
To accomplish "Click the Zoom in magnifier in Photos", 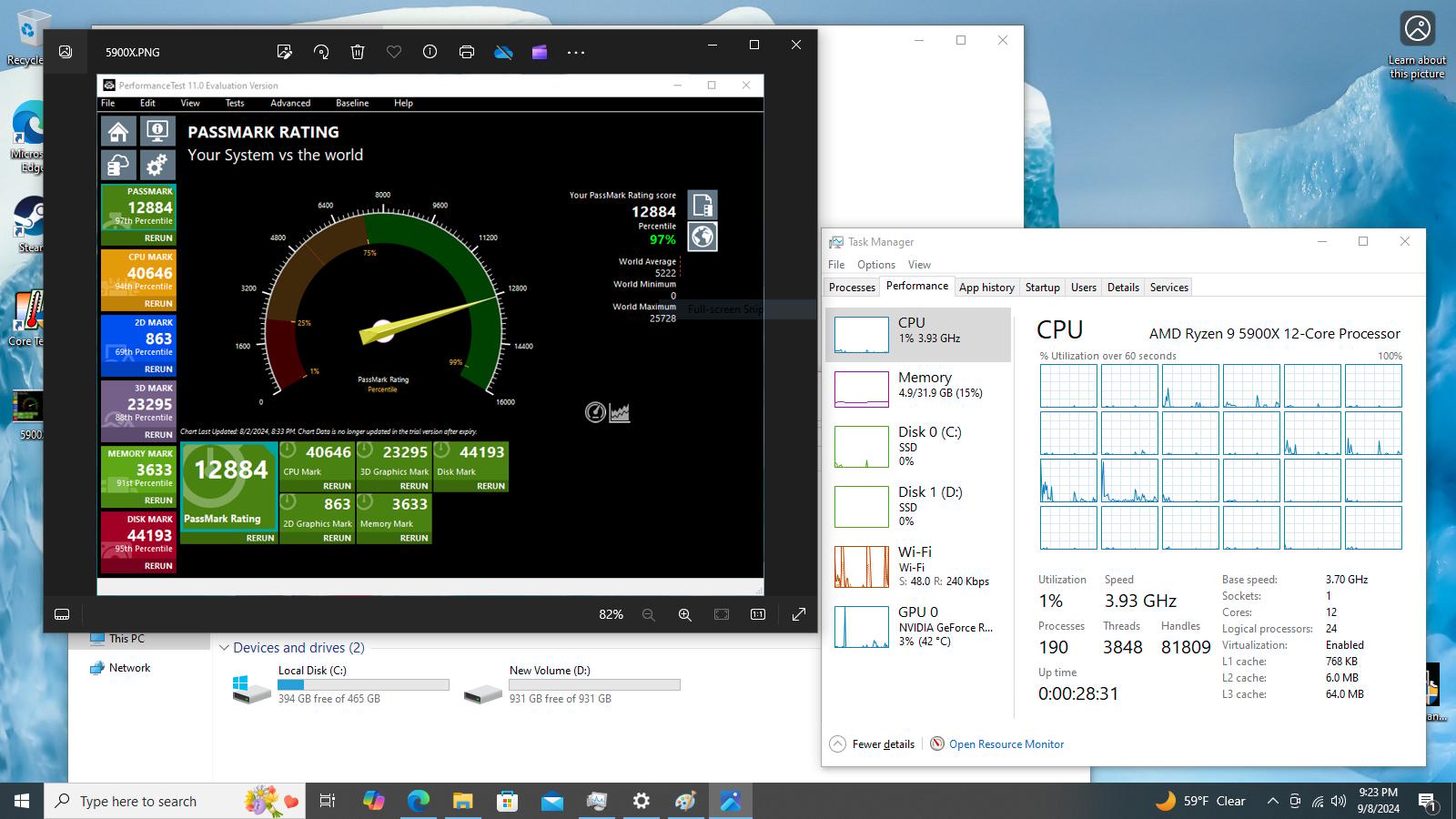I will [685, 614].
